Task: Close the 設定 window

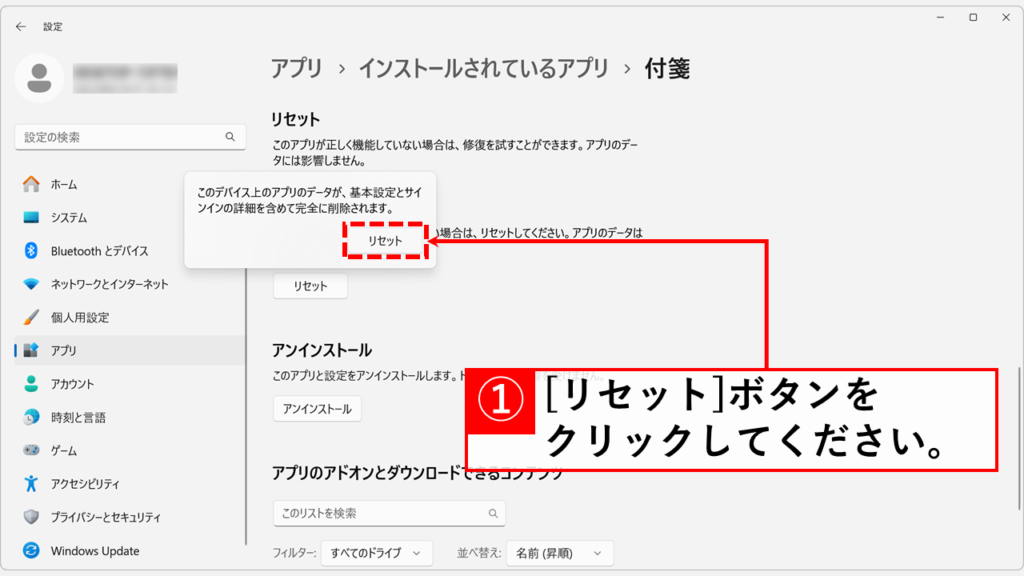Action: 1006,18
